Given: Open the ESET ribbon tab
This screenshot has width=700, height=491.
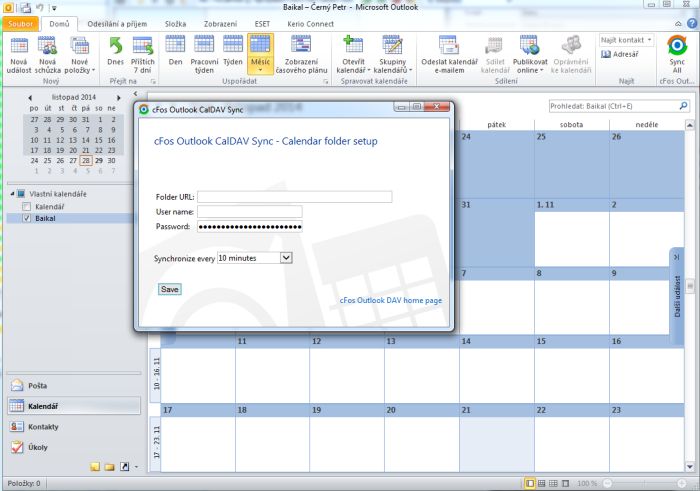Looking at the screenshot, I should click(262, 24).
